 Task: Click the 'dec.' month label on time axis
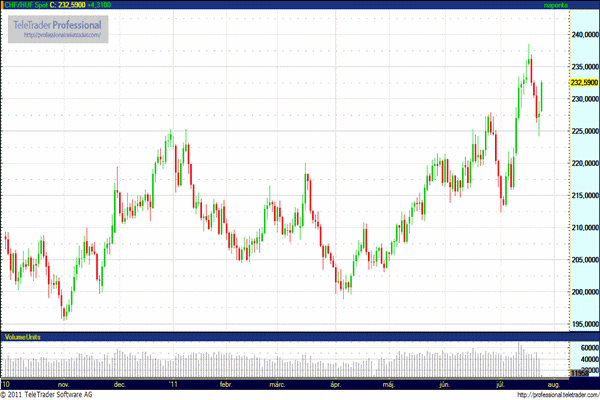pyautogui.click(x=120, y=384)
